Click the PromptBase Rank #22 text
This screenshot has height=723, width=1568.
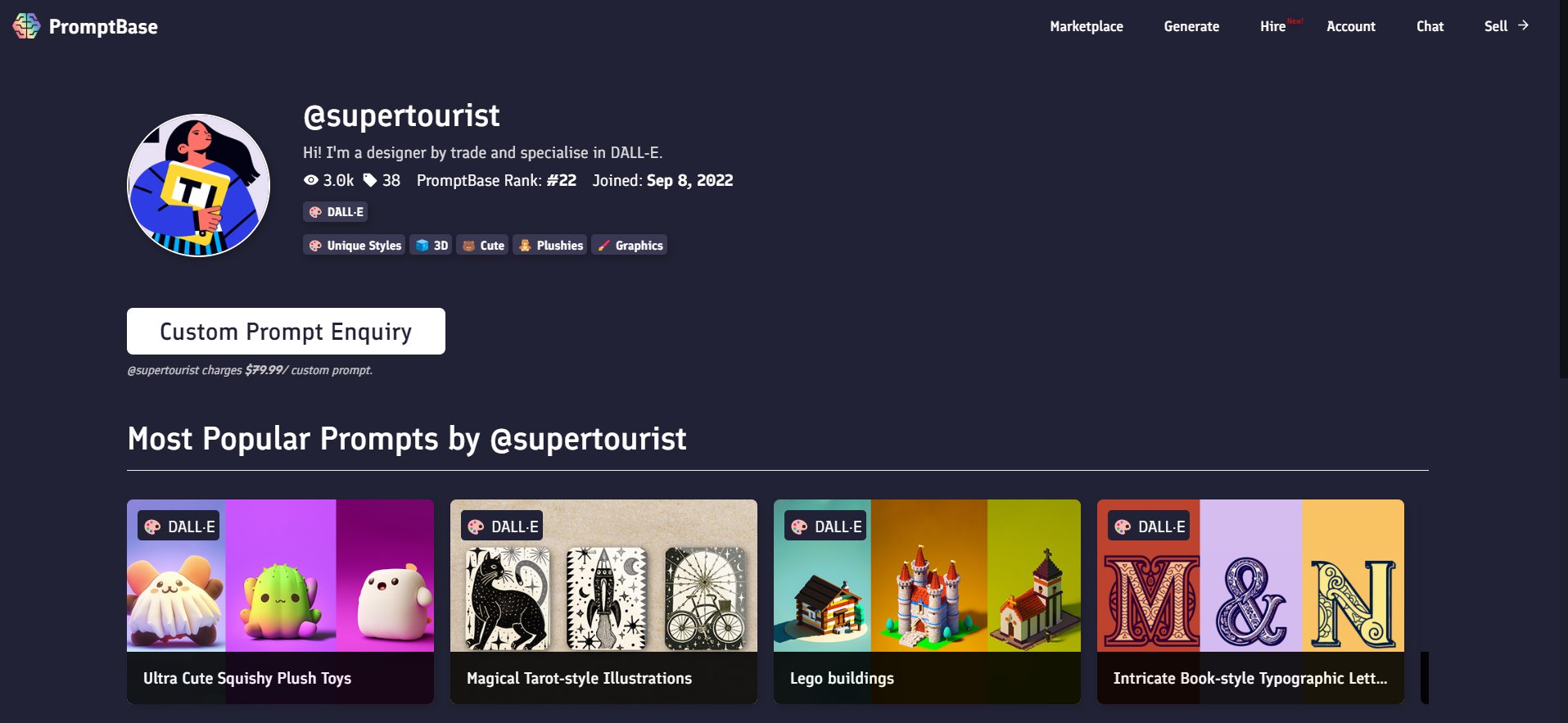496,180
